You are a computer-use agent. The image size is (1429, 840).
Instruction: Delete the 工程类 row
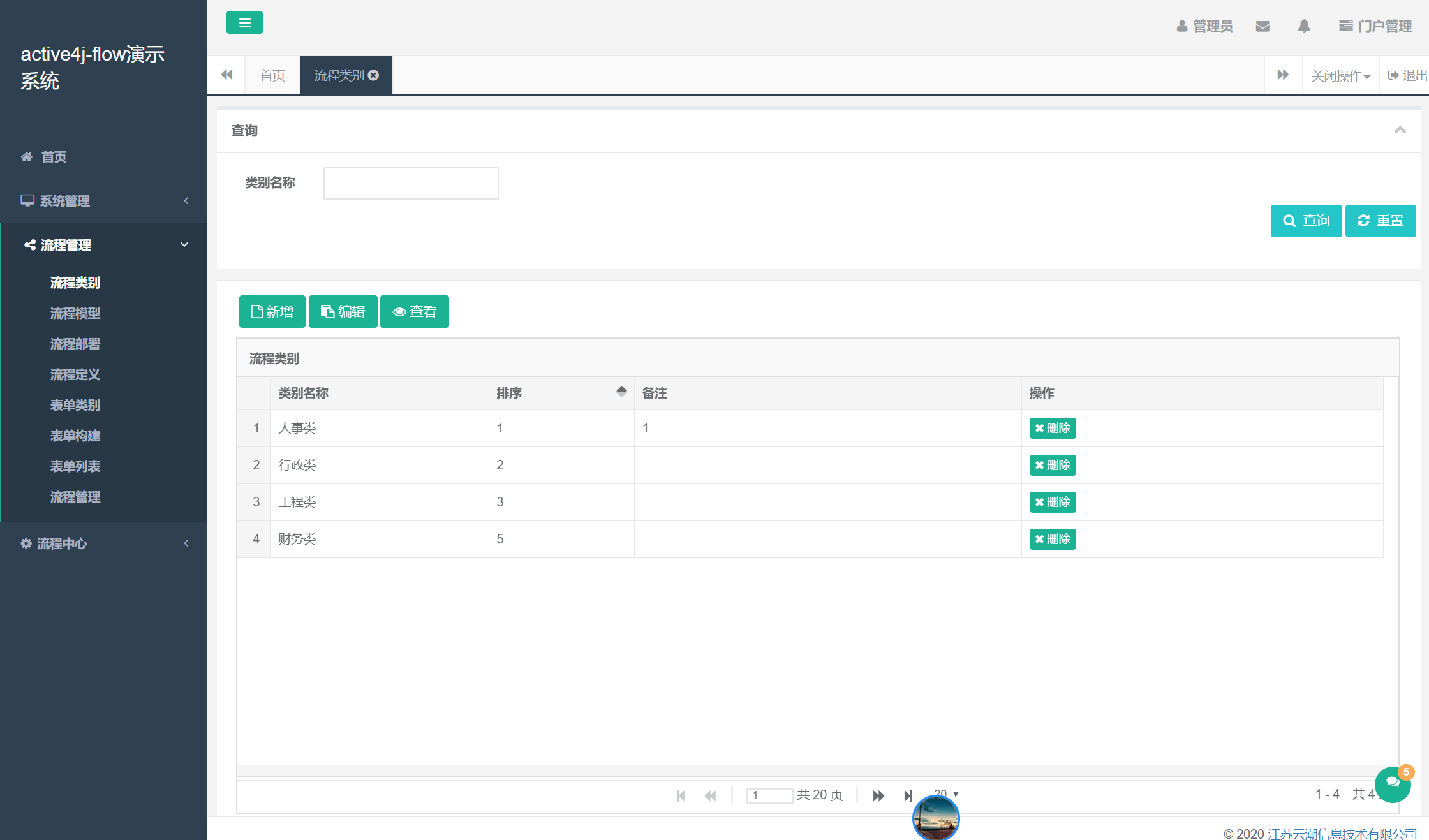point(1052,502)
